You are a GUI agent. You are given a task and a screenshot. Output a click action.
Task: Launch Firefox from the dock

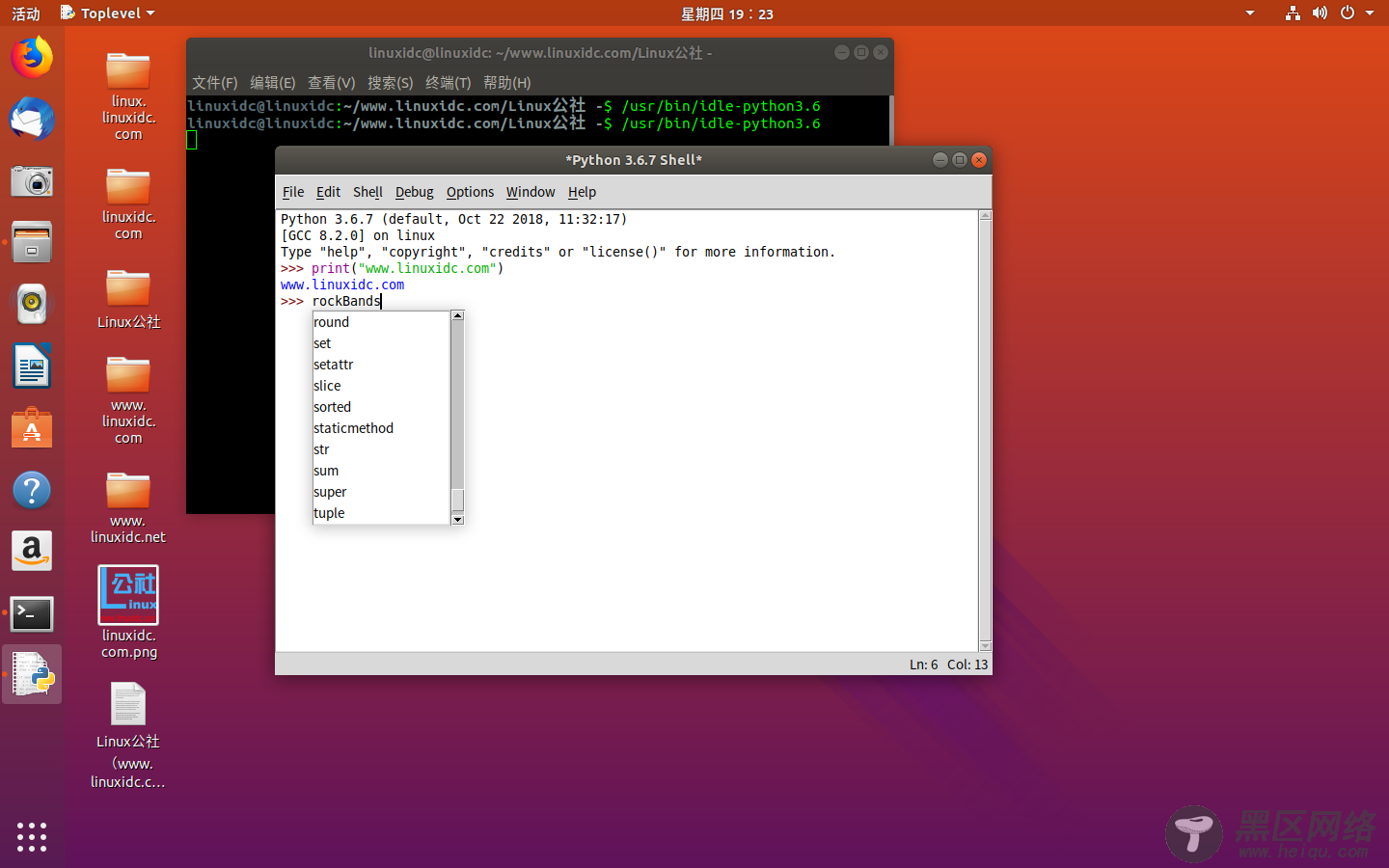point(32,57)
